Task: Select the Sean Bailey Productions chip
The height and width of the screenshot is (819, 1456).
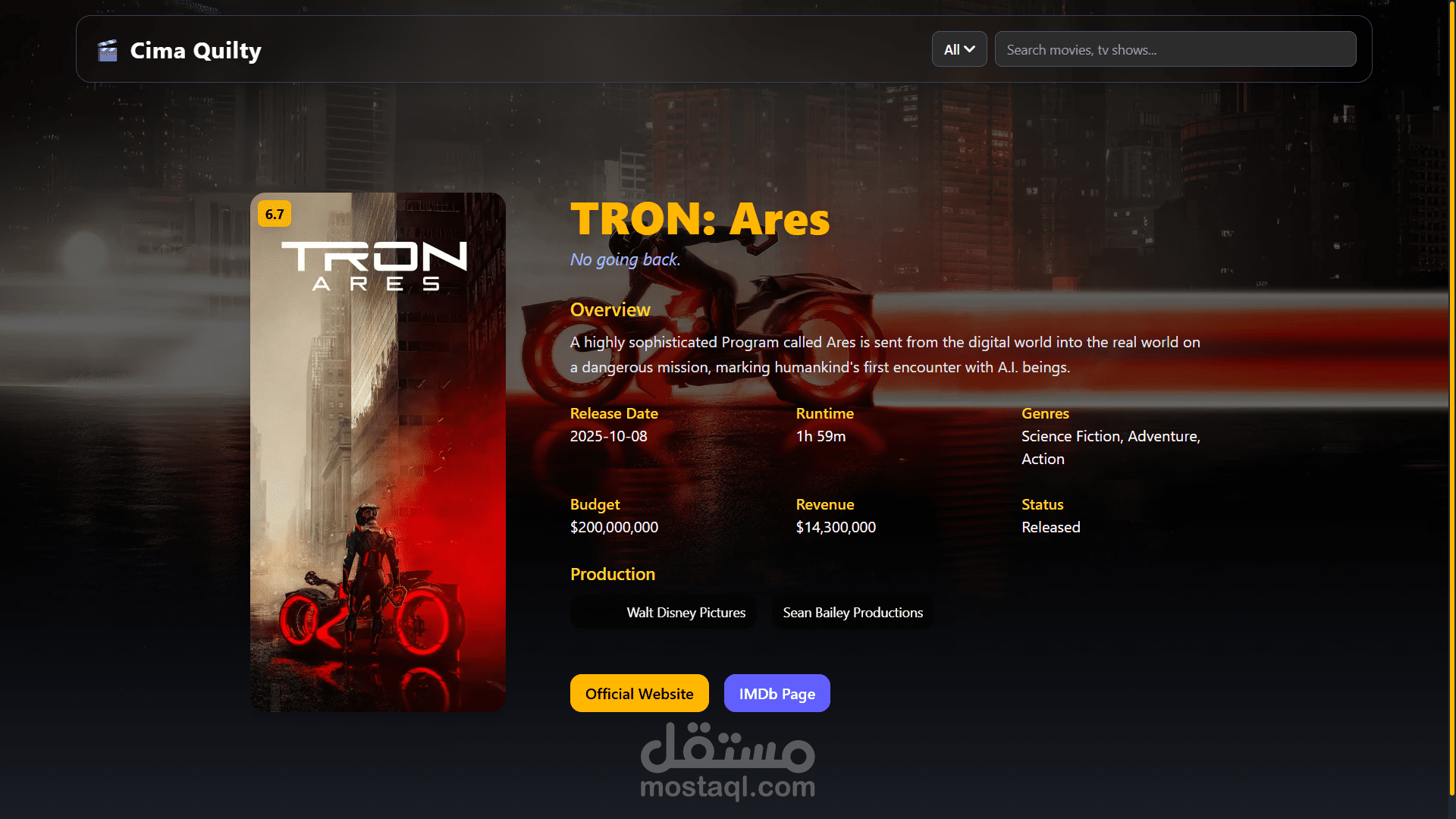Action: click(x=853, y=613)
